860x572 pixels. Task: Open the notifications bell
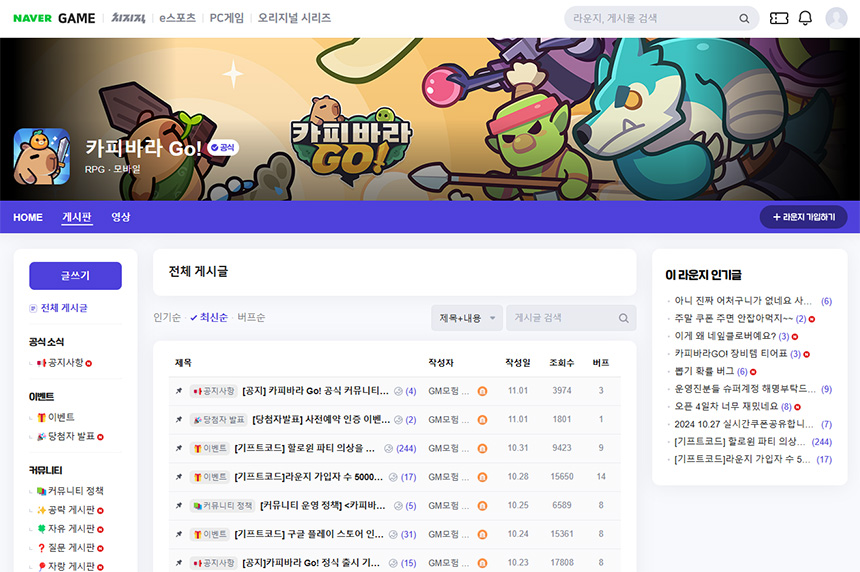coord(805,18)
